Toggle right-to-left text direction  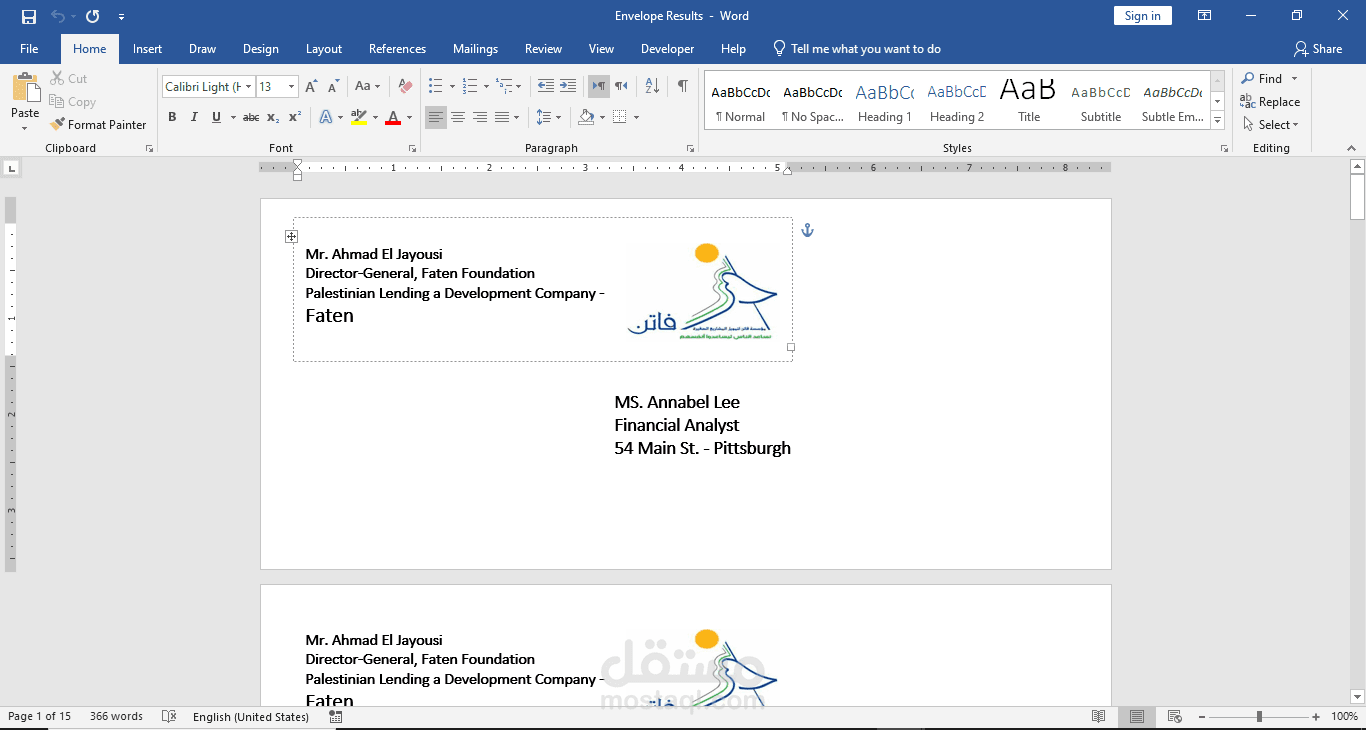click(x=621, y=86)
